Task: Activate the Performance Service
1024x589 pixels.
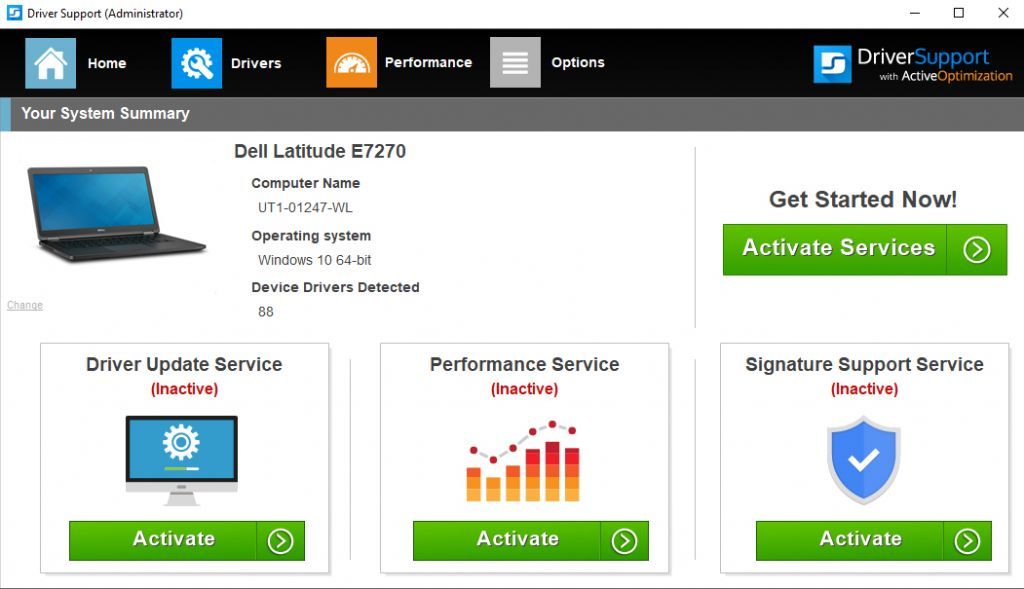Action: tap(530, 541)
